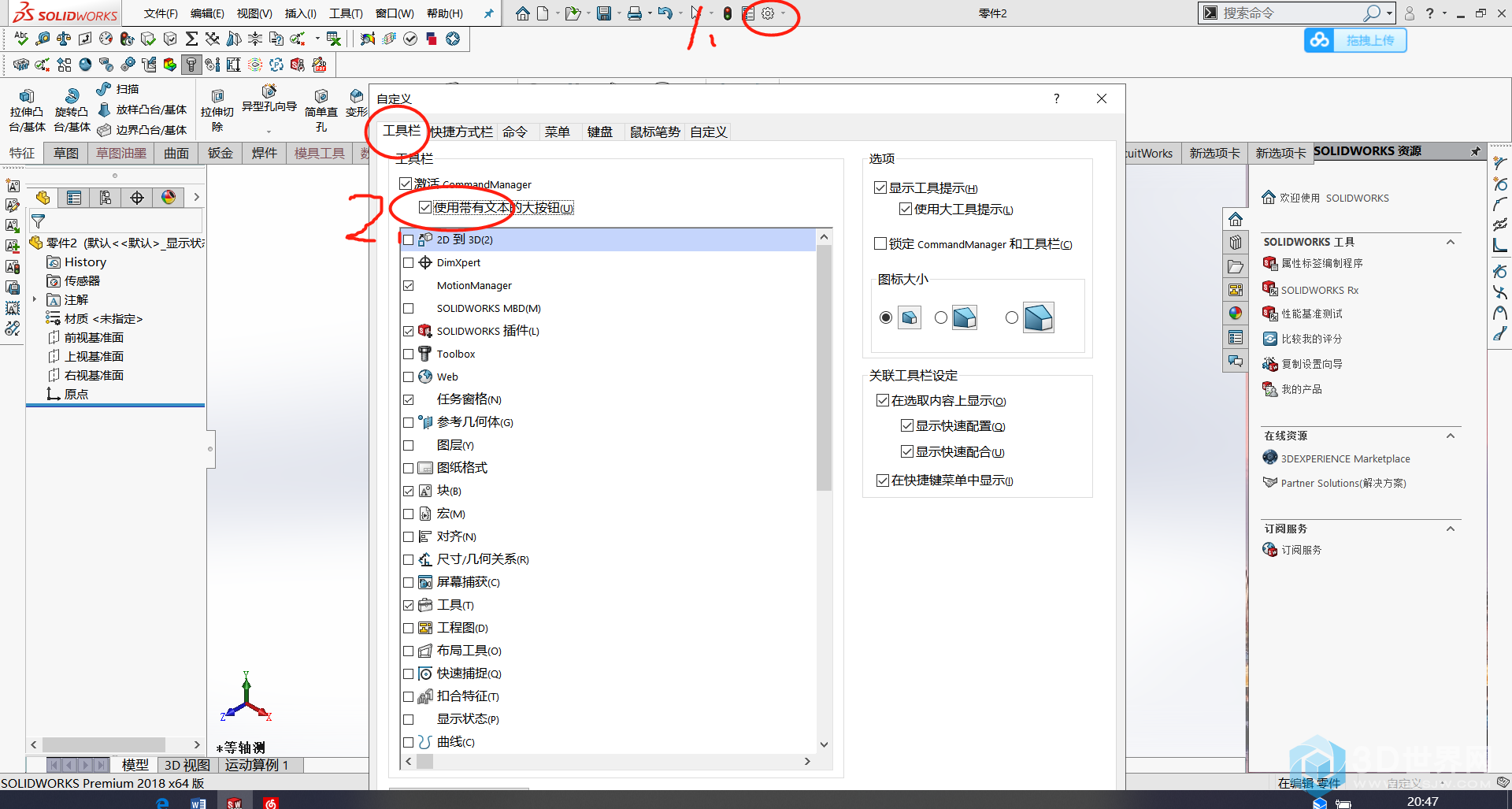Open 复制设置向导 link

click(x=1312, y=364)
